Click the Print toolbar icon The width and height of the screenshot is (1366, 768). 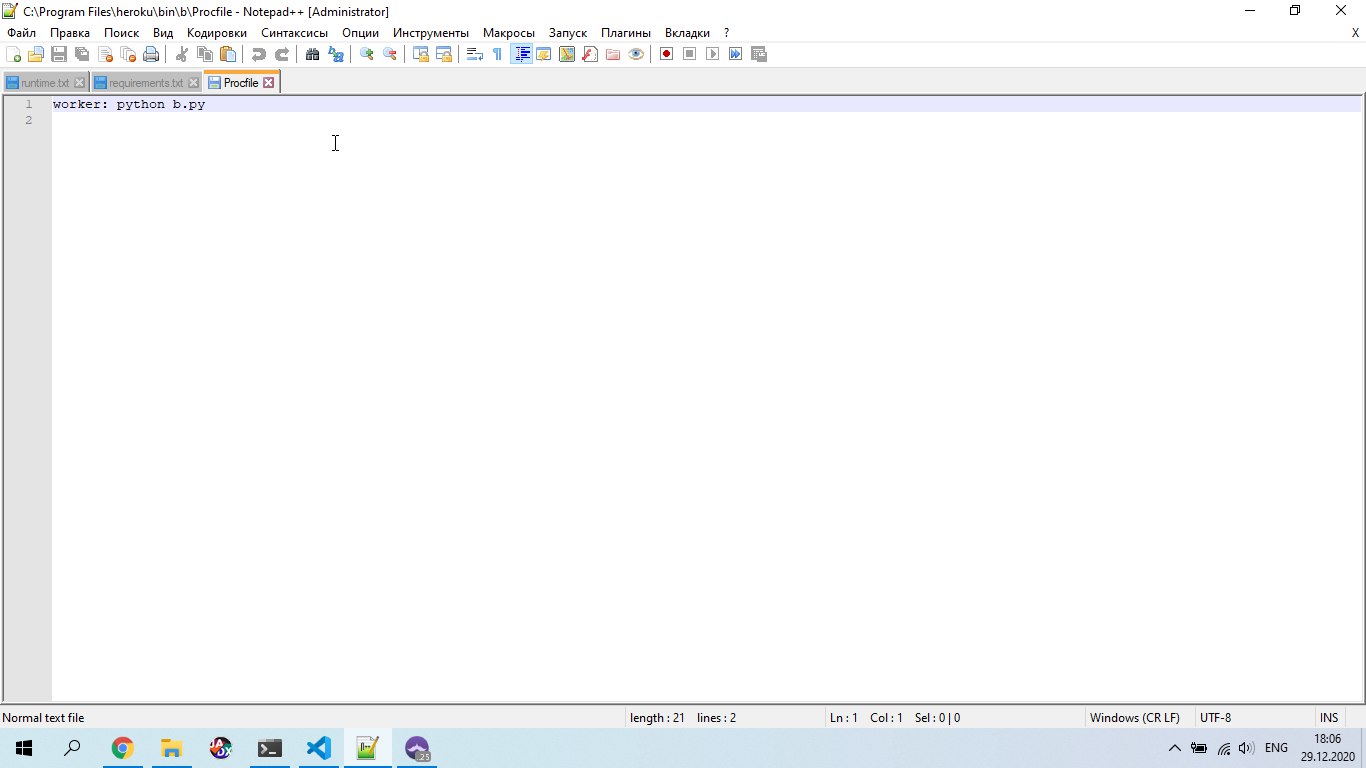(151, 54)
